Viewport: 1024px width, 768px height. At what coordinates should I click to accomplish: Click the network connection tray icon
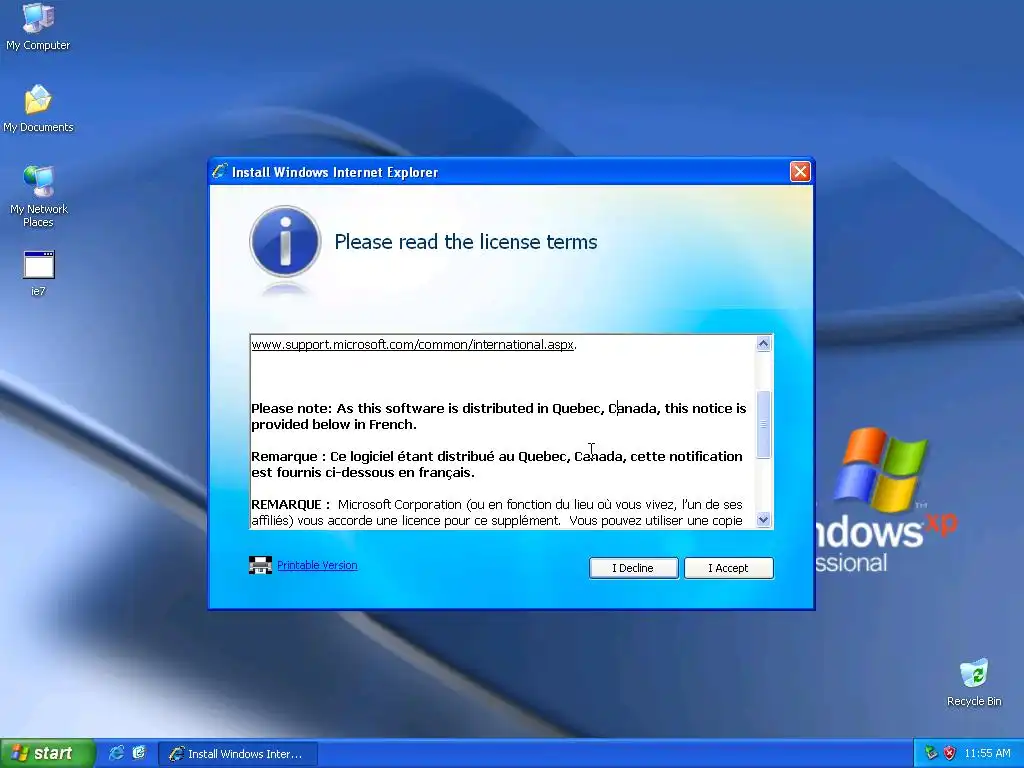931,753
